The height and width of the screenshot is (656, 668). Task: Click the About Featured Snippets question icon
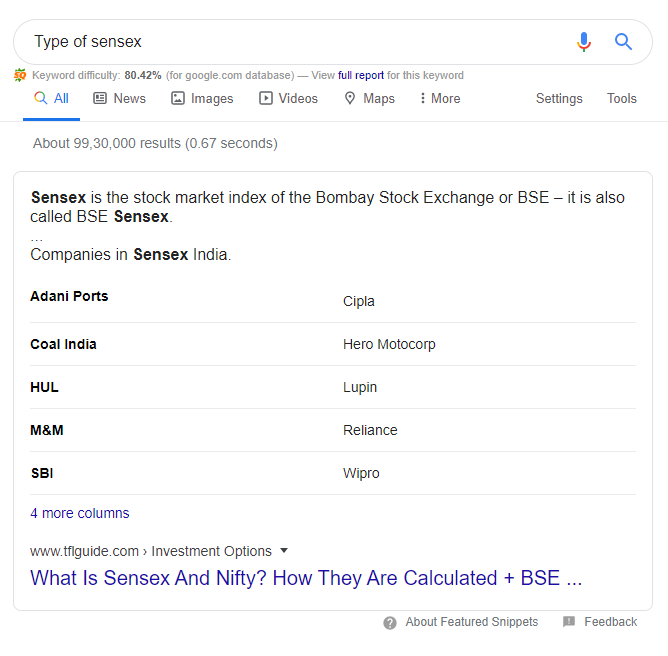coord(390,623)
